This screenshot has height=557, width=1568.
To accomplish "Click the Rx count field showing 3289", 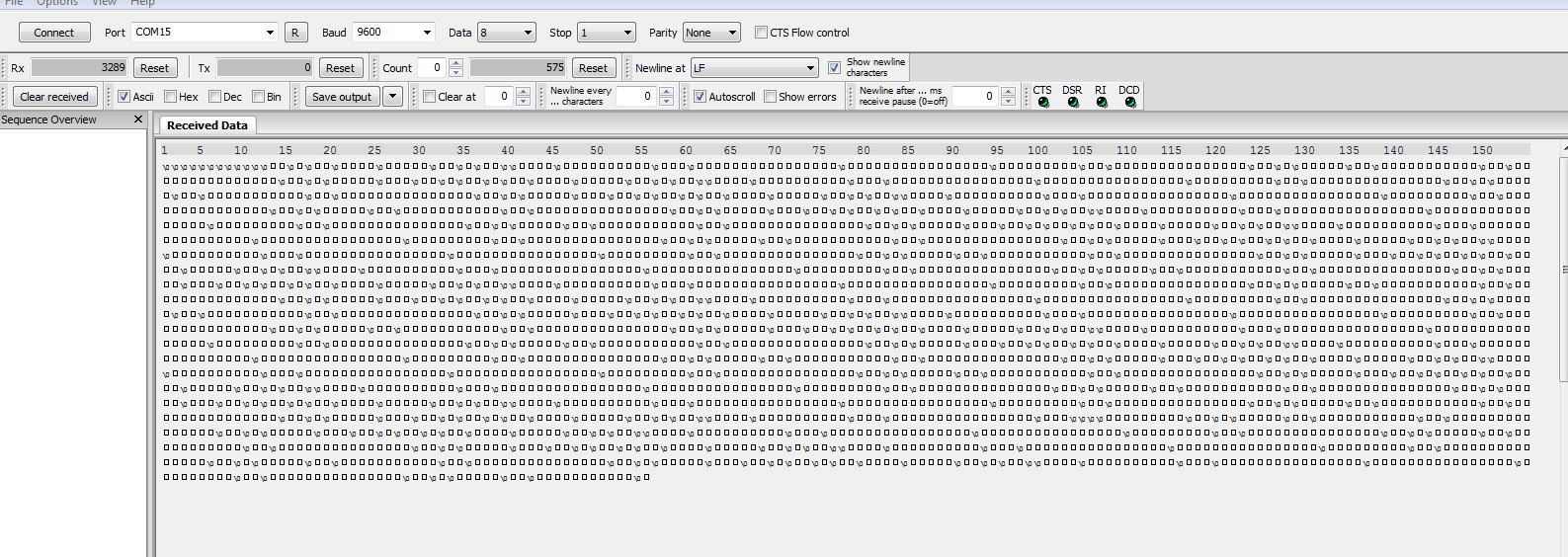I will (79, 68).
